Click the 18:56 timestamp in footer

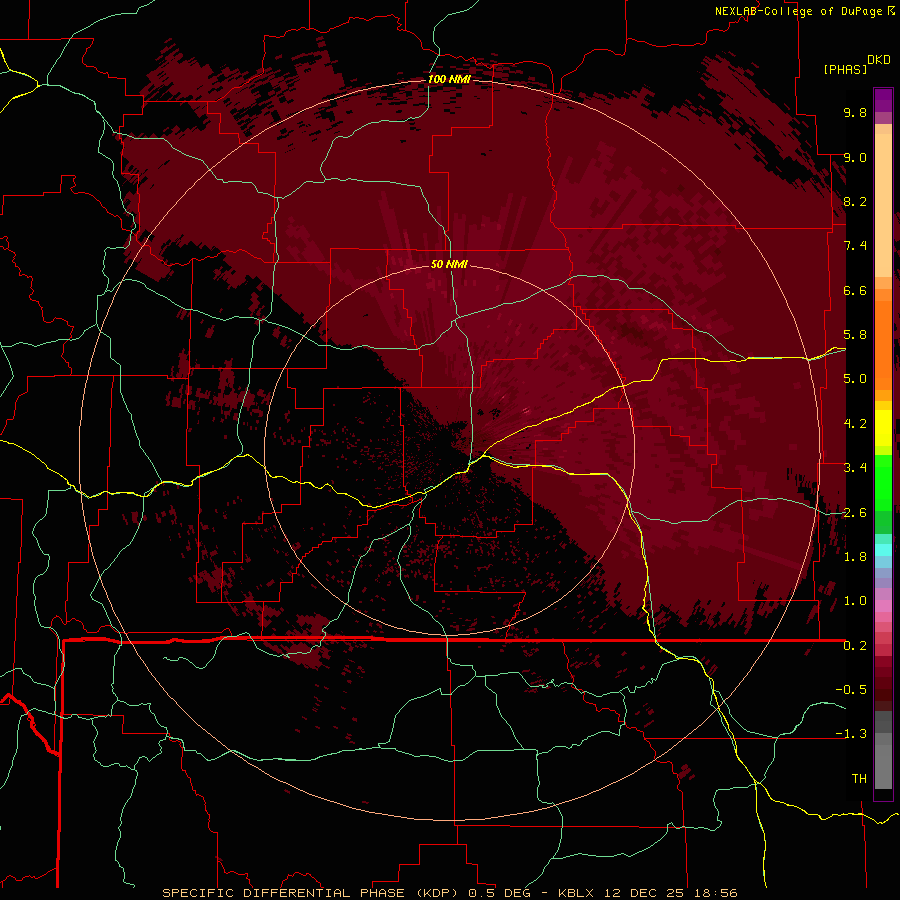pyautogui.click(x=715, y=893)
